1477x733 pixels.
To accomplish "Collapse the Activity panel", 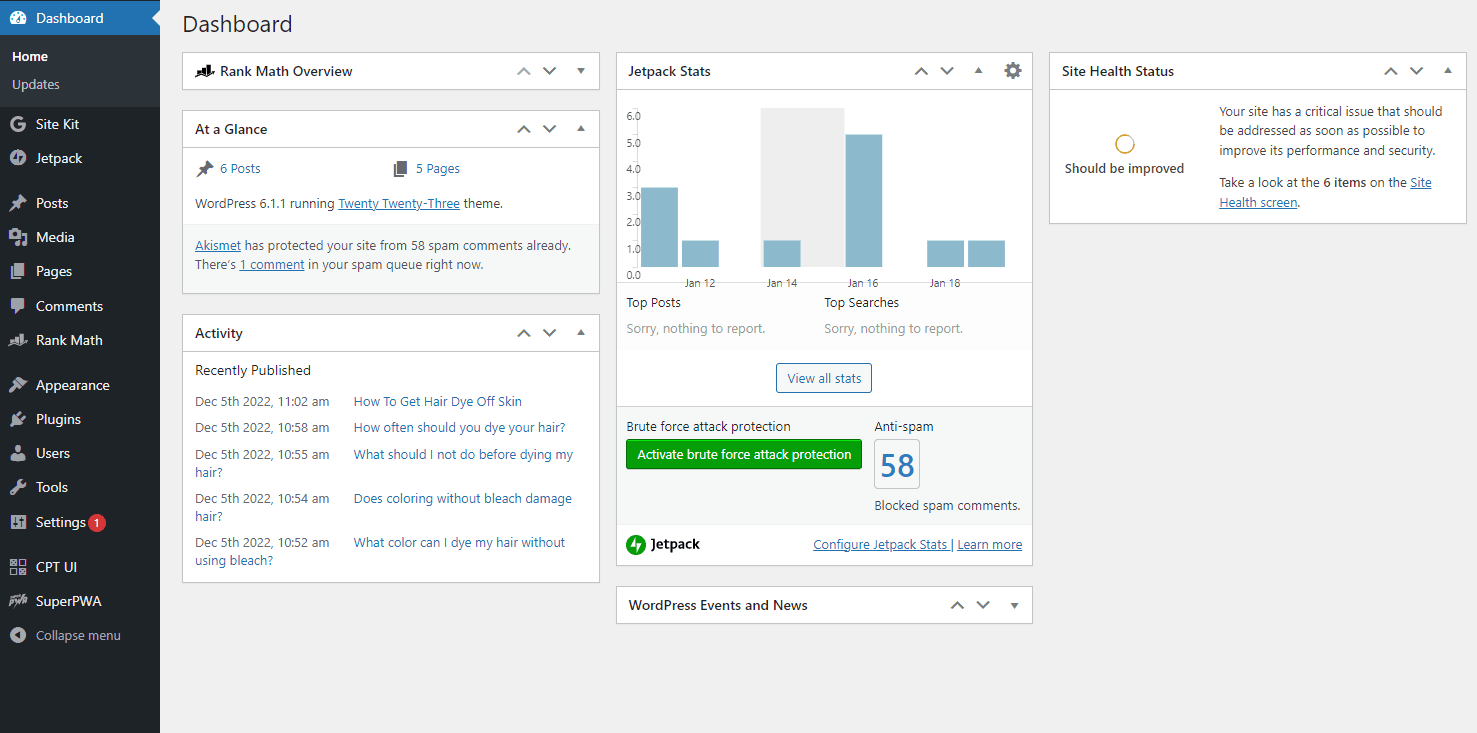I will 581,333.
